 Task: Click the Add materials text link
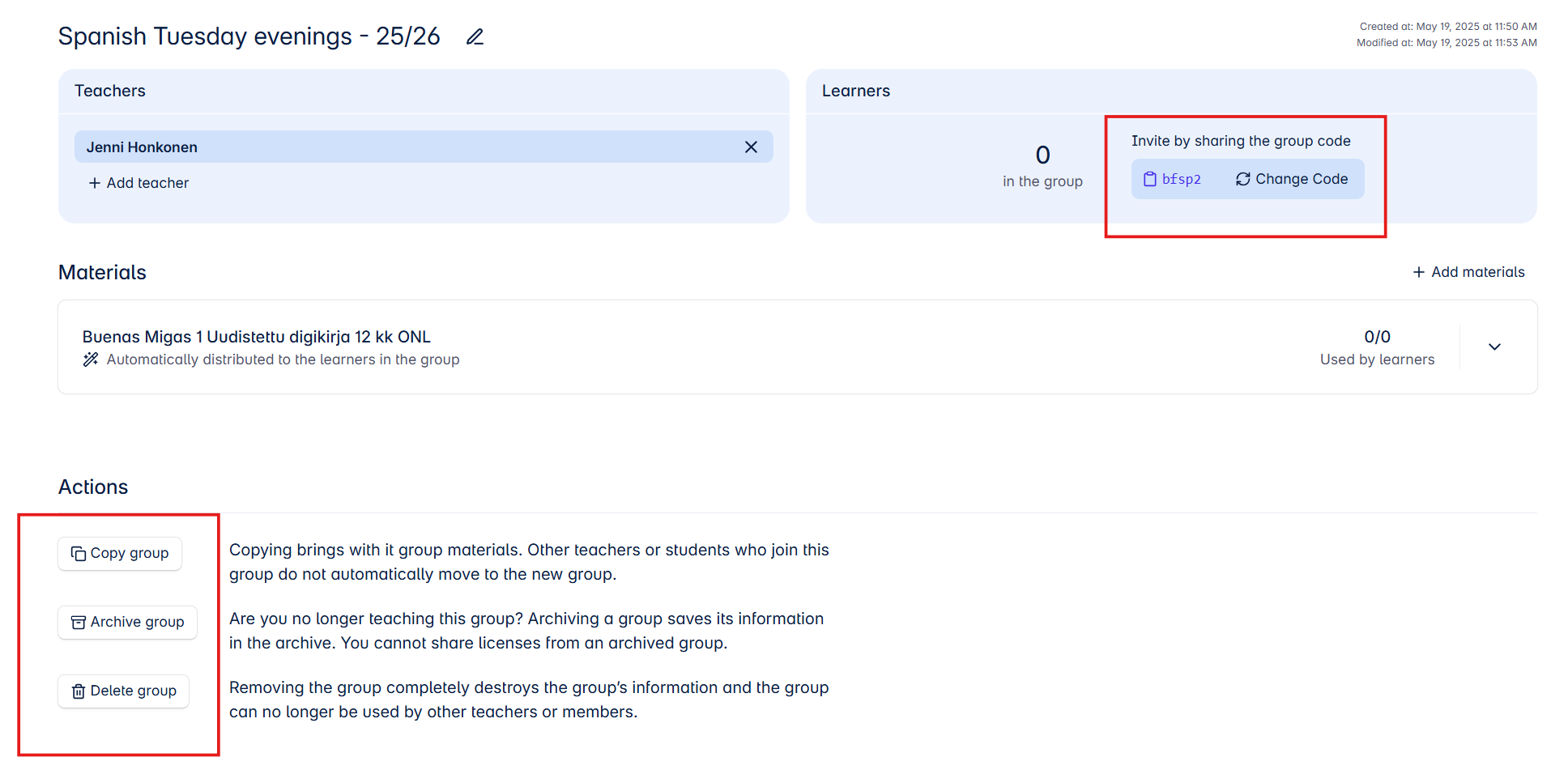coord(1477,273)
